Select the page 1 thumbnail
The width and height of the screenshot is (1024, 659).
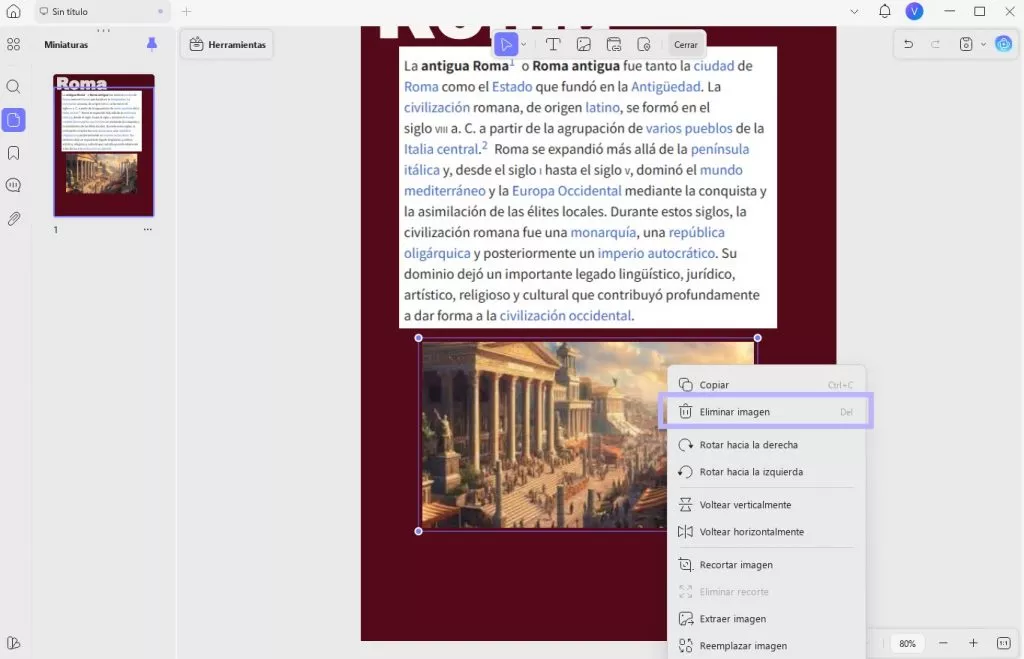pos(104,145)
